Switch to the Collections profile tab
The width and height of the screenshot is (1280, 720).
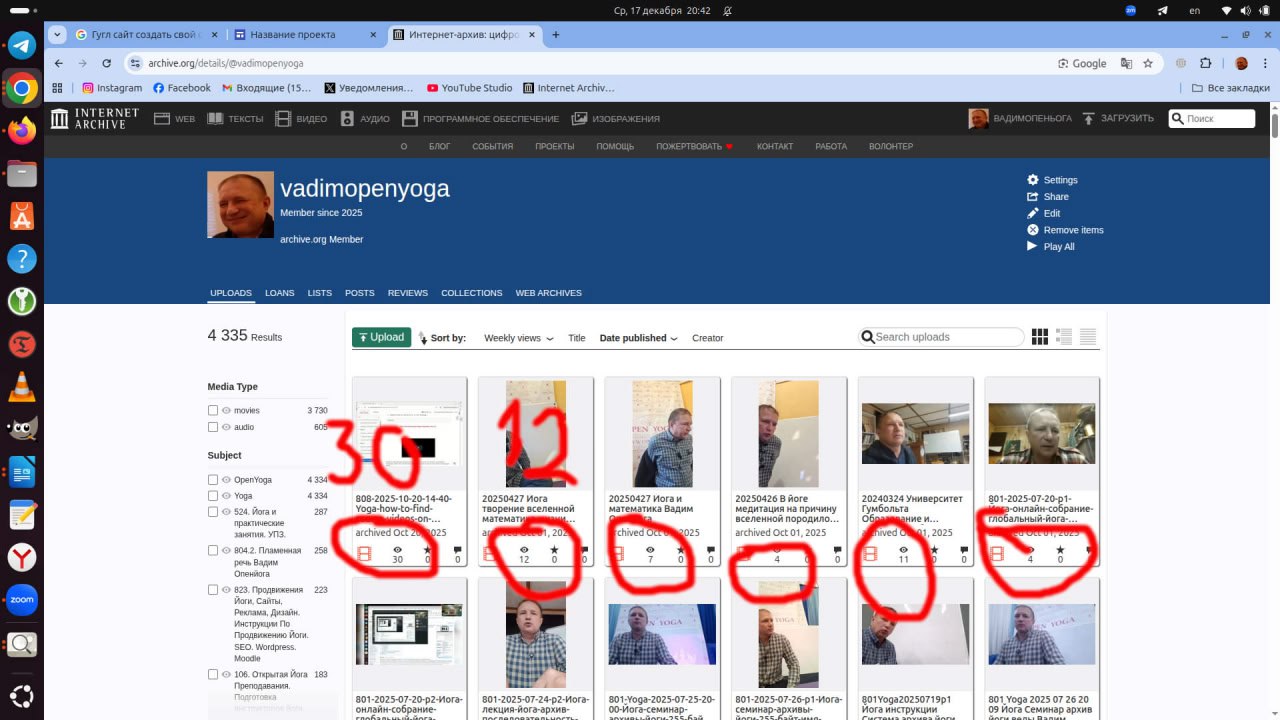point(472,293)
